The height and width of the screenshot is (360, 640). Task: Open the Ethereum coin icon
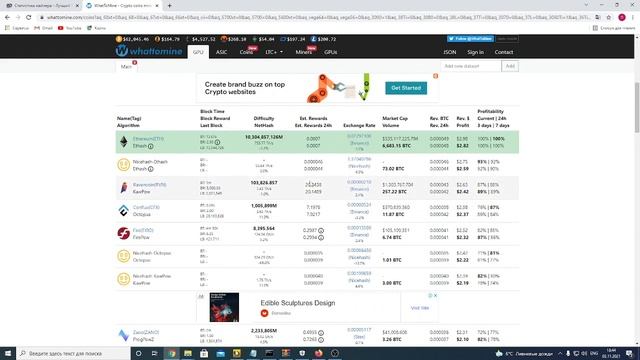[124, 142]
